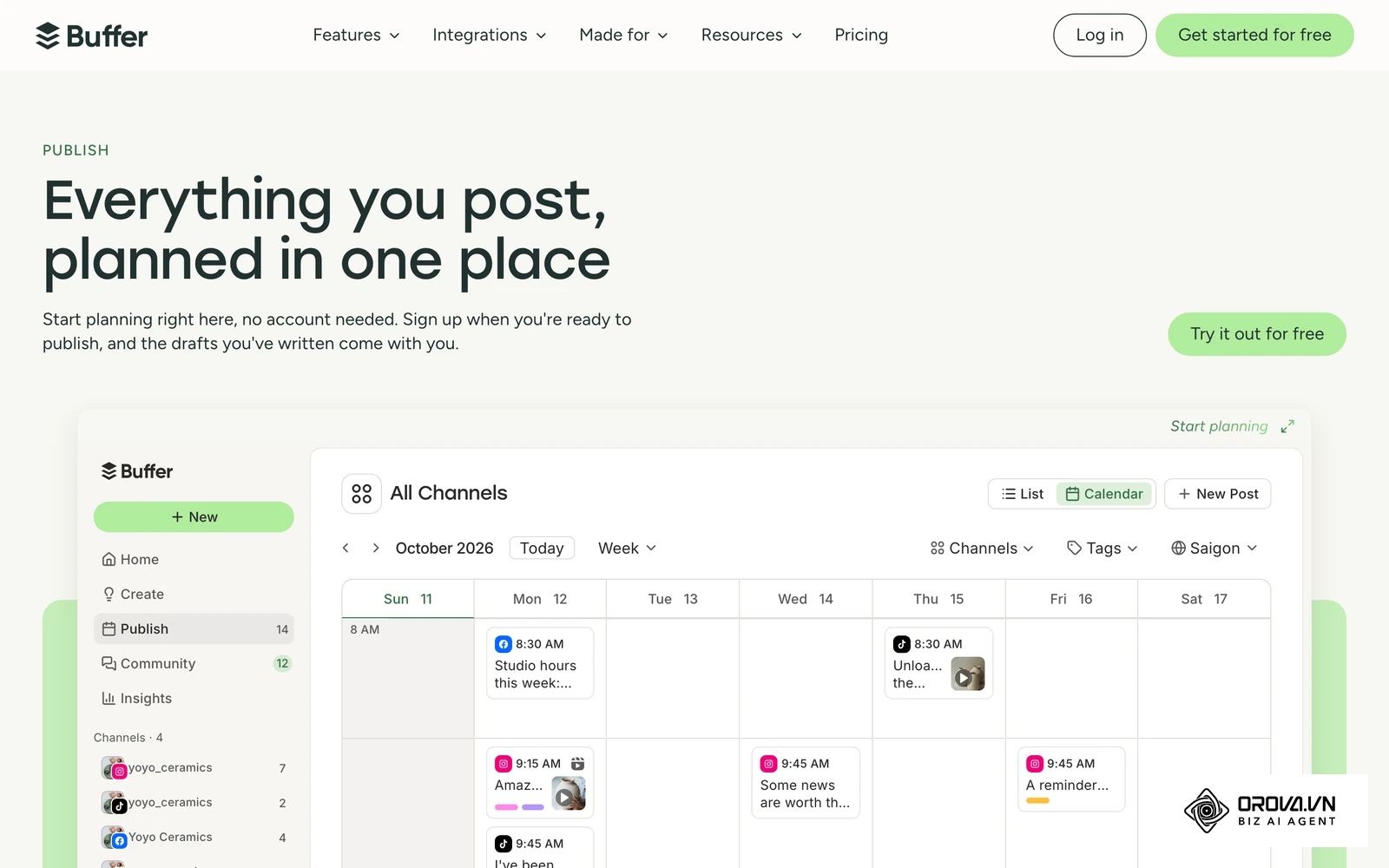The image size is (1389, 868).
Task: Click the yellow tag pill on A reminder post
Action: [1037, 800]
